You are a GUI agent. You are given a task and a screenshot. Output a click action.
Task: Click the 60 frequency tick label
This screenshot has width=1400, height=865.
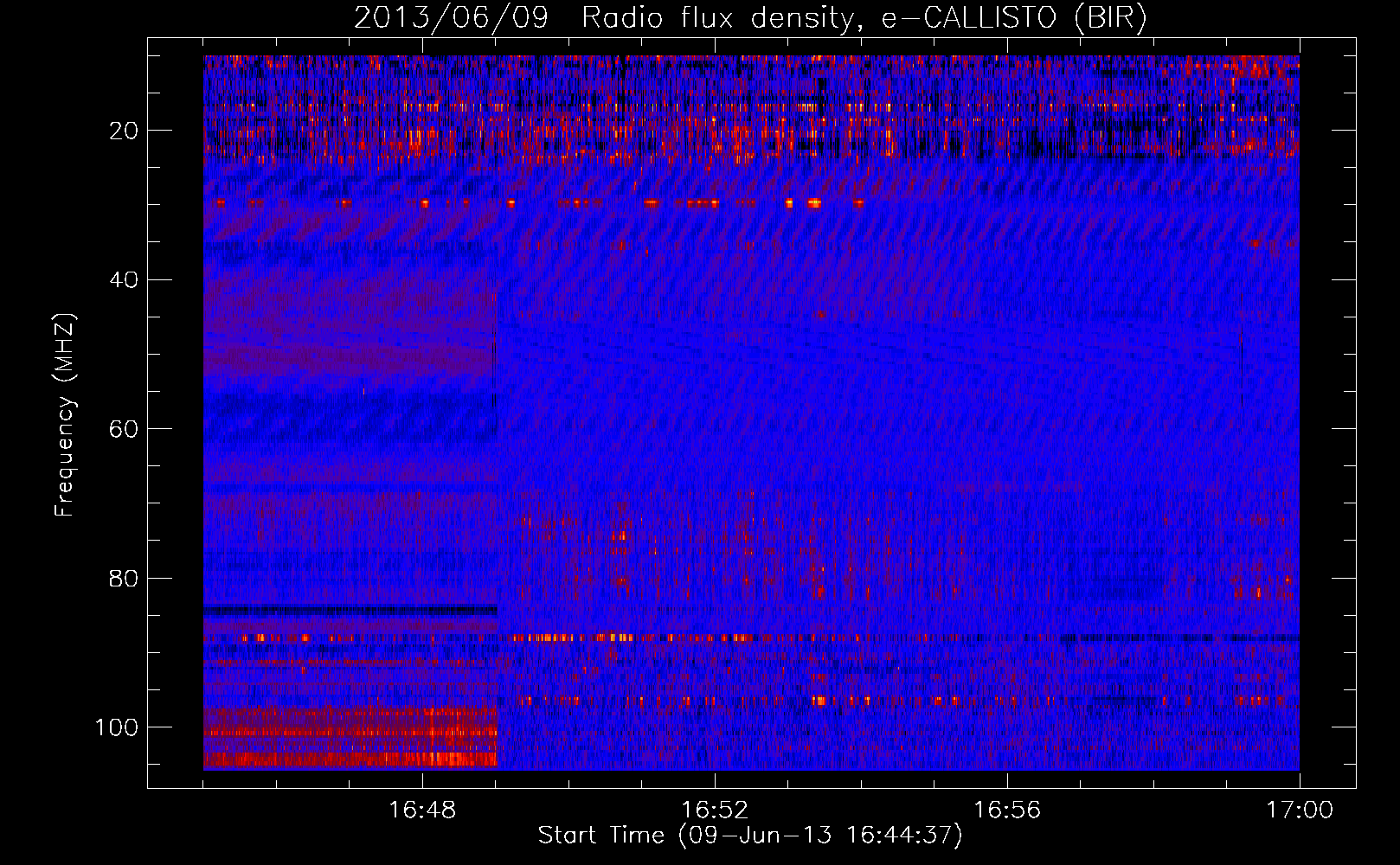tap(124, 429)
